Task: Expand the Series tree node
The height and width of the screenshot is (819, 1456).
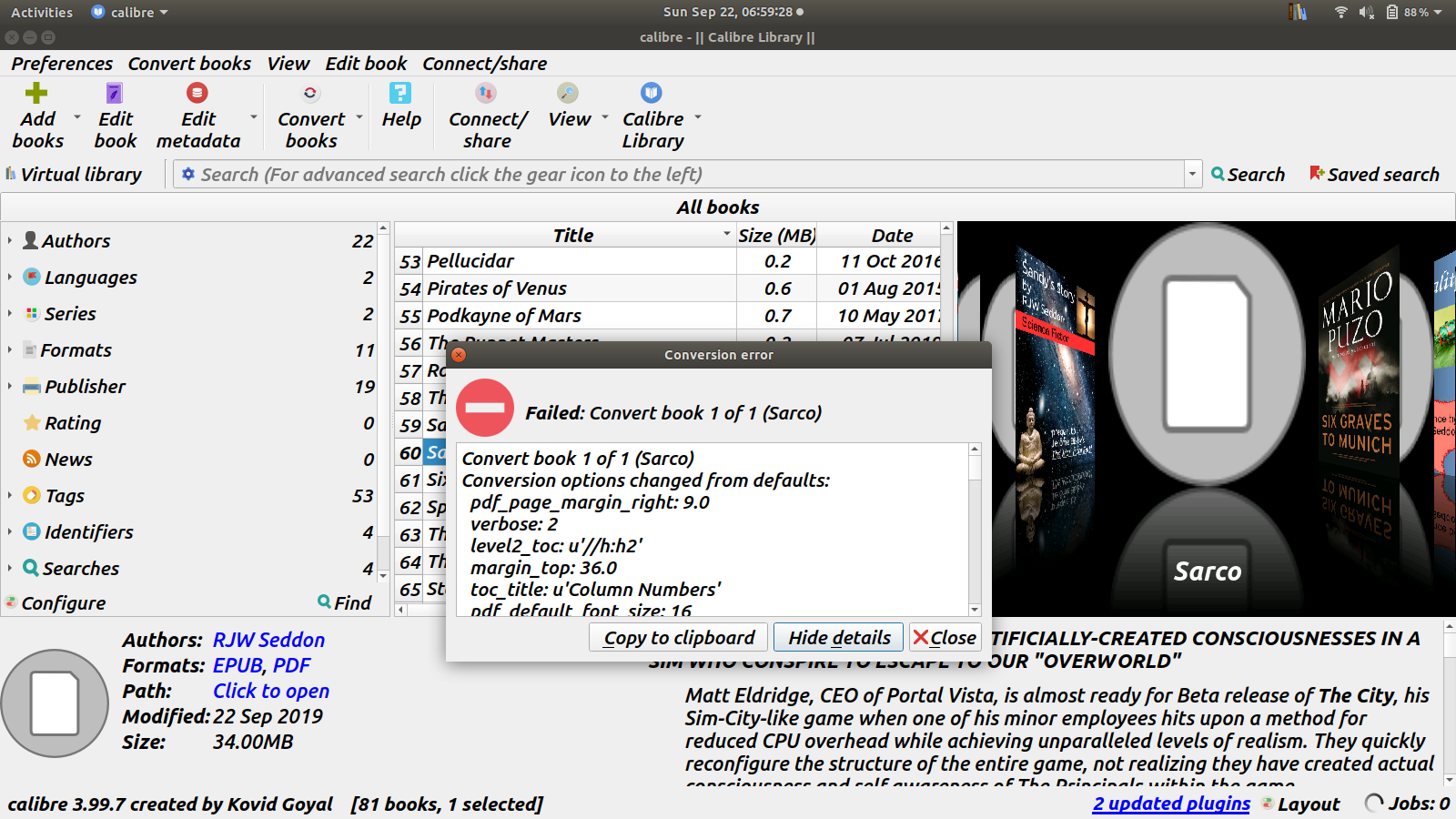Action: [x=10, y=313]
